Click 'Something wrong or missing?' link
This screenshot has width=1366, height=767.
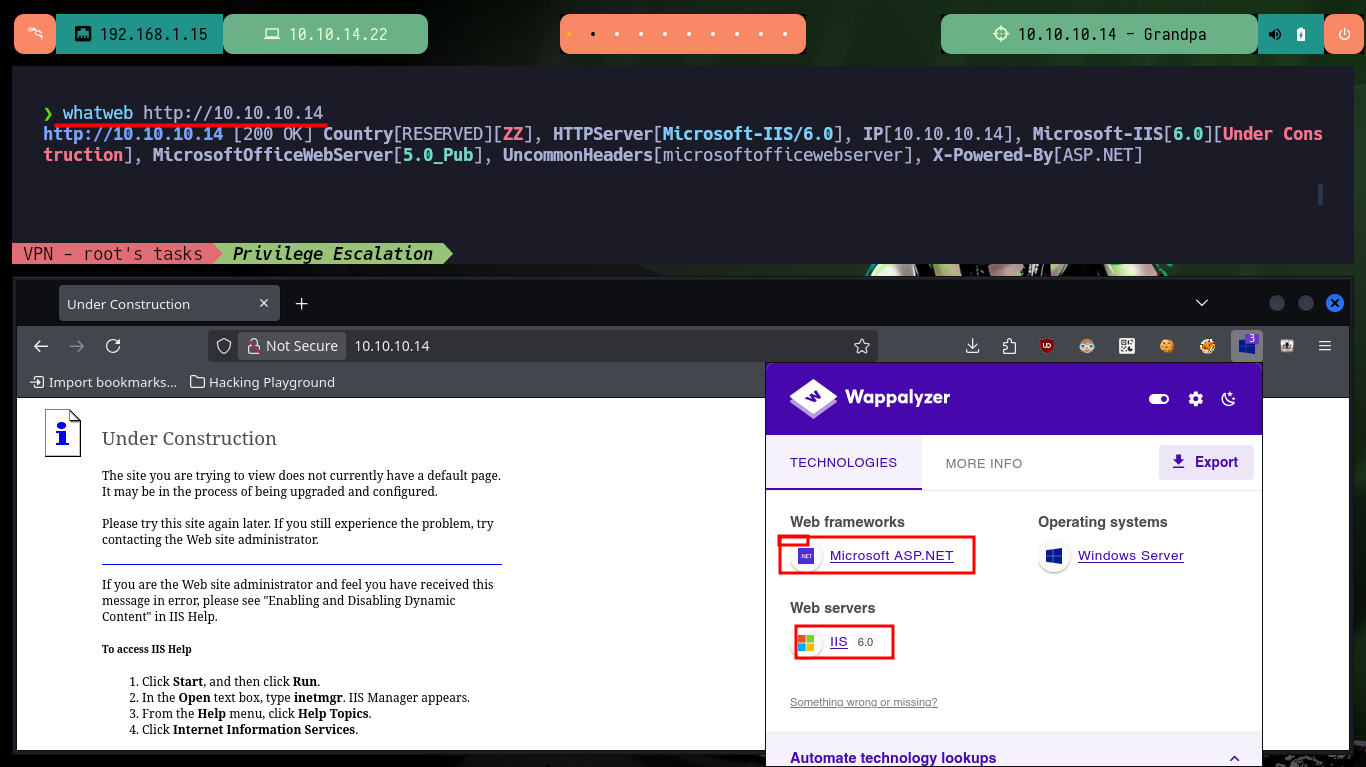(864, 702)
